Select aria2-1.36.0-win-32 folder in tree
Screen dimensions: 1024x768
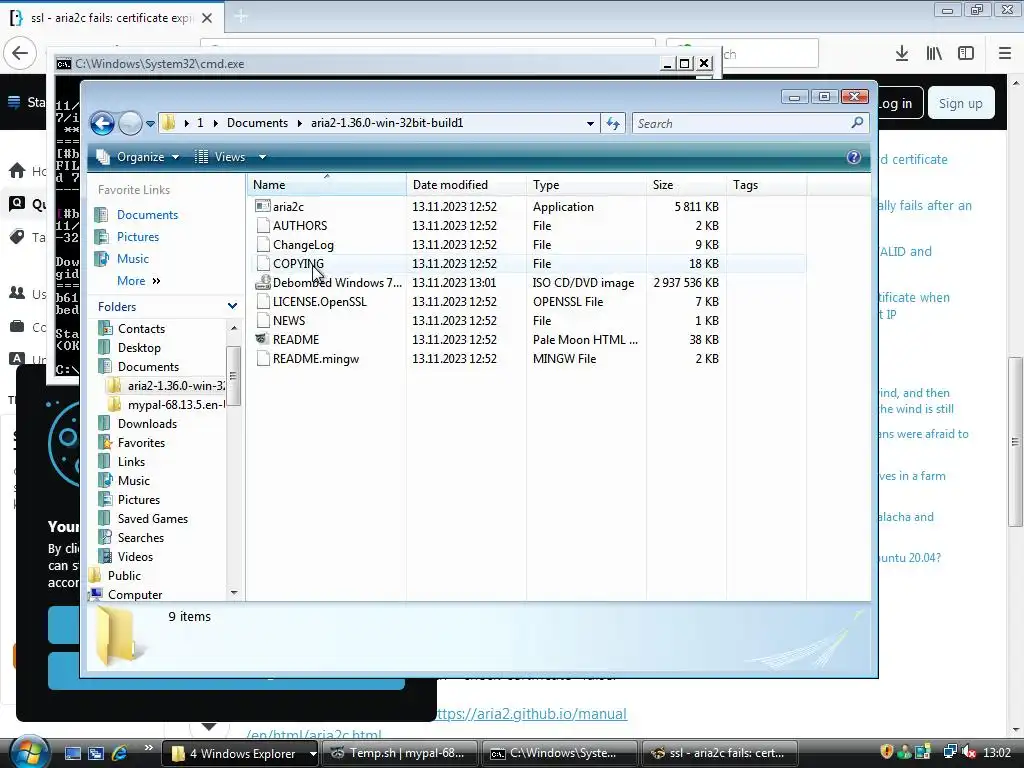coord(176,385)
